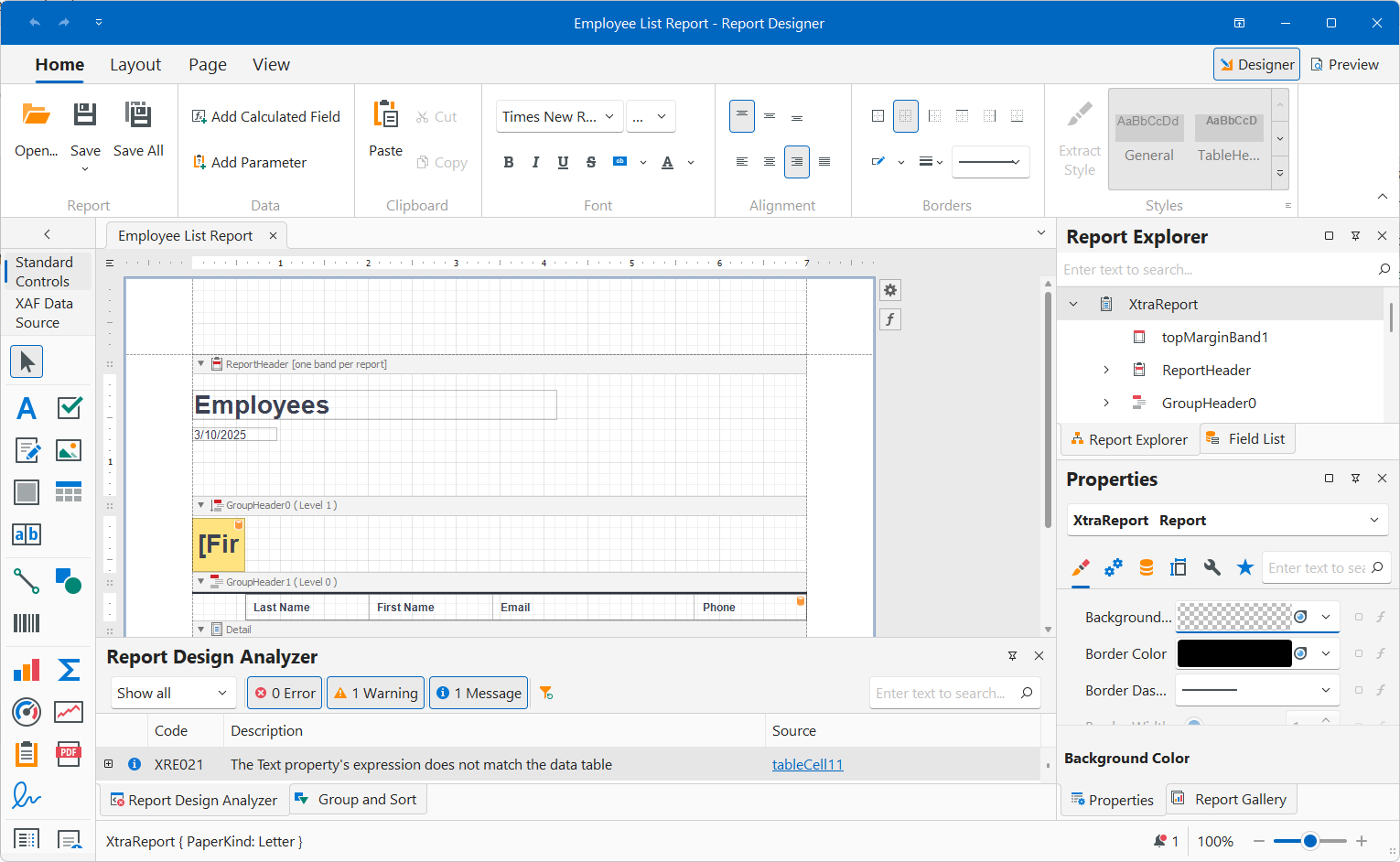The width and height of the screenshot is (1400, 862).
Task: Select the Chart control in toolbox
Action: (x=27, y=670)
